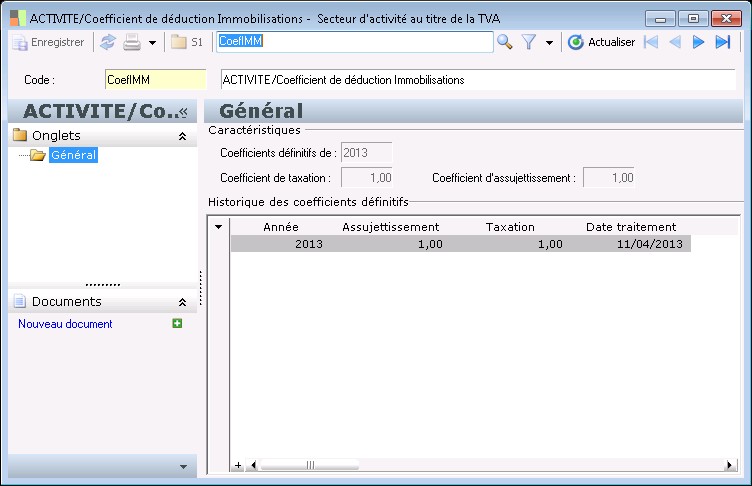Viewport: 752px width, 486px height.
Task: Minimize the window
Action: tap(660, 19)
